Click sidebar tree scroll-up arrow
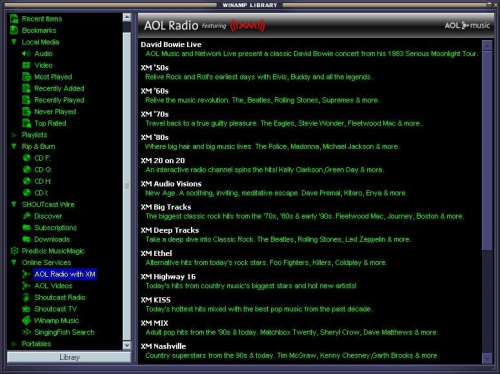 [127, 17]
